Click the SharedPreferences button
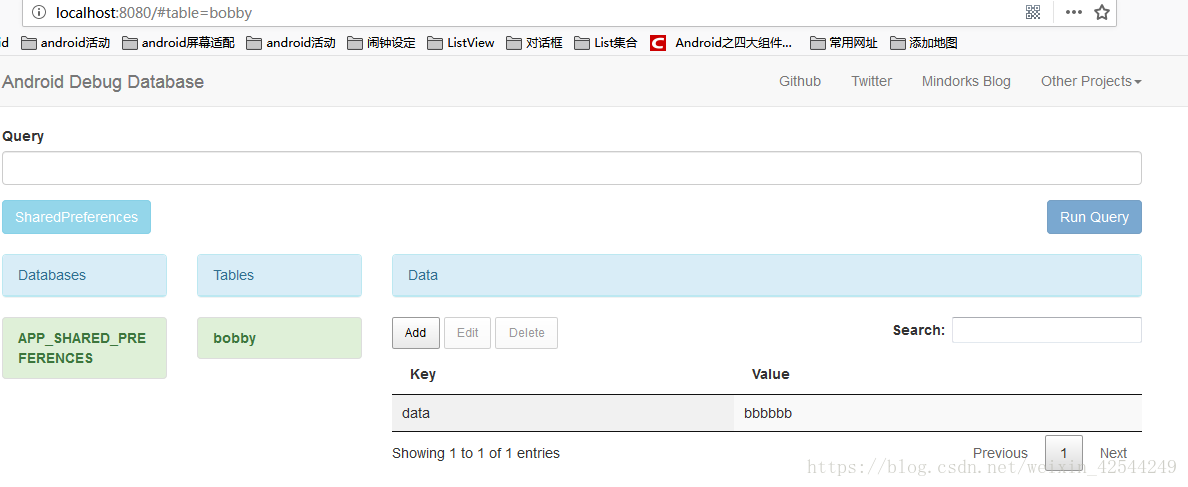1188x487 pixels. pos(77,217)
